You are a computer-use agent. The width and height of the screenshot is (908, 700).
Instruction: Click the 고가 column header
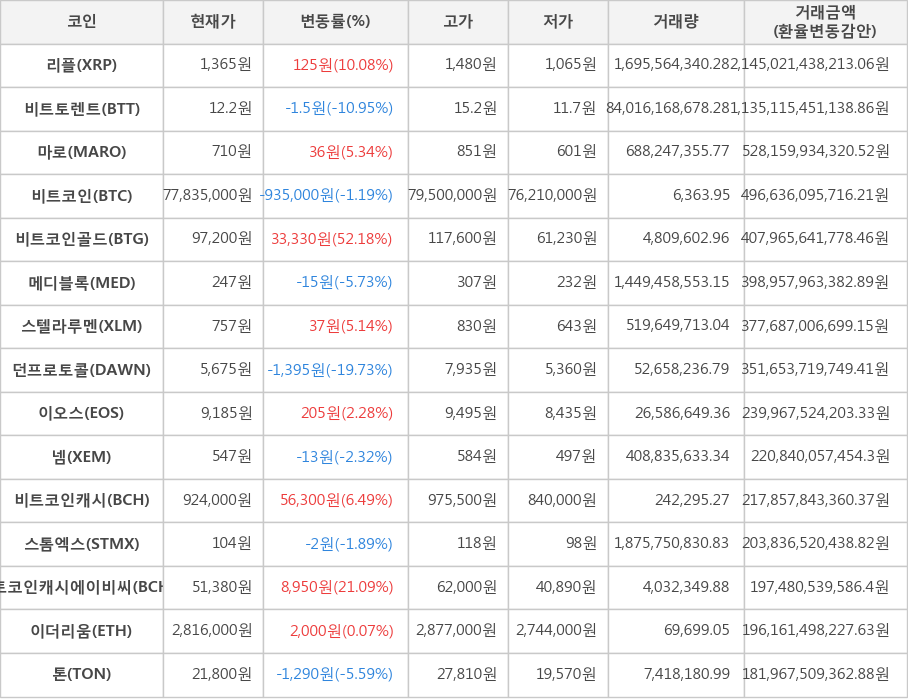pyautogui.click(x=458, y=22)
